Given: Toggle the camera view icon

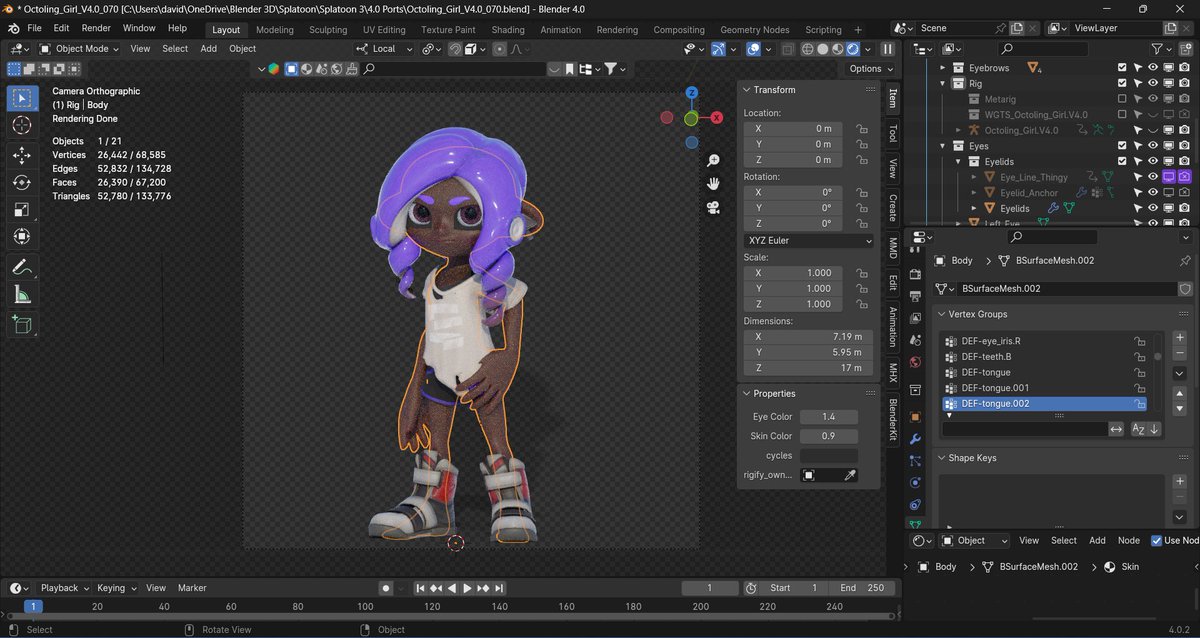Looking at the screenshot, I should 713,207.
